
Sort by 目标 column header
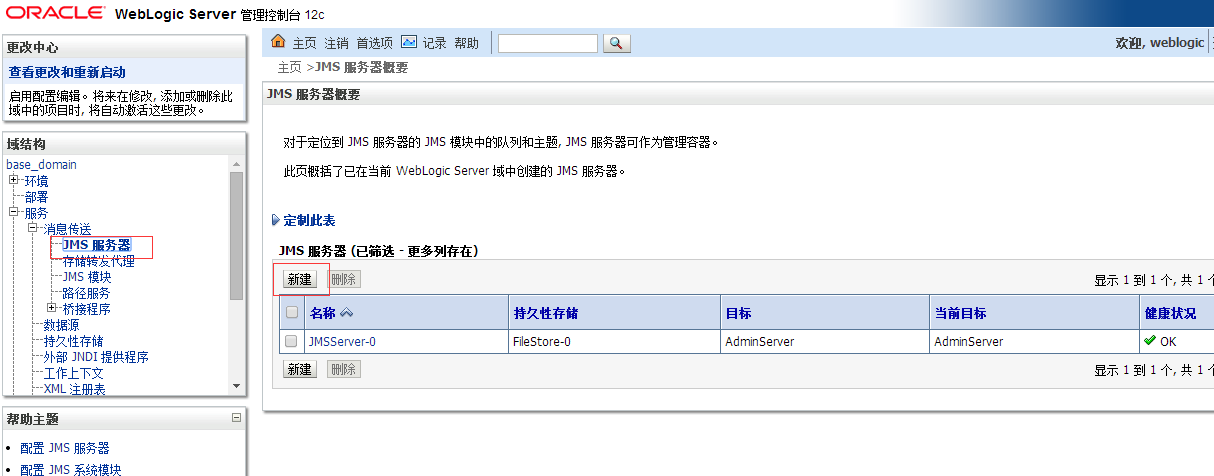click(x=738, y=313)
